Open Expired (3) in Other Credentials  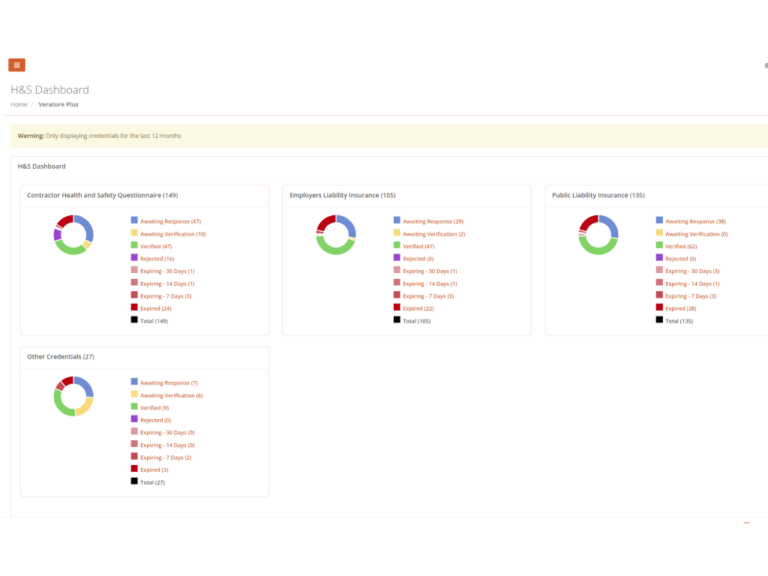pyautogui.click(x=154, y=470)
